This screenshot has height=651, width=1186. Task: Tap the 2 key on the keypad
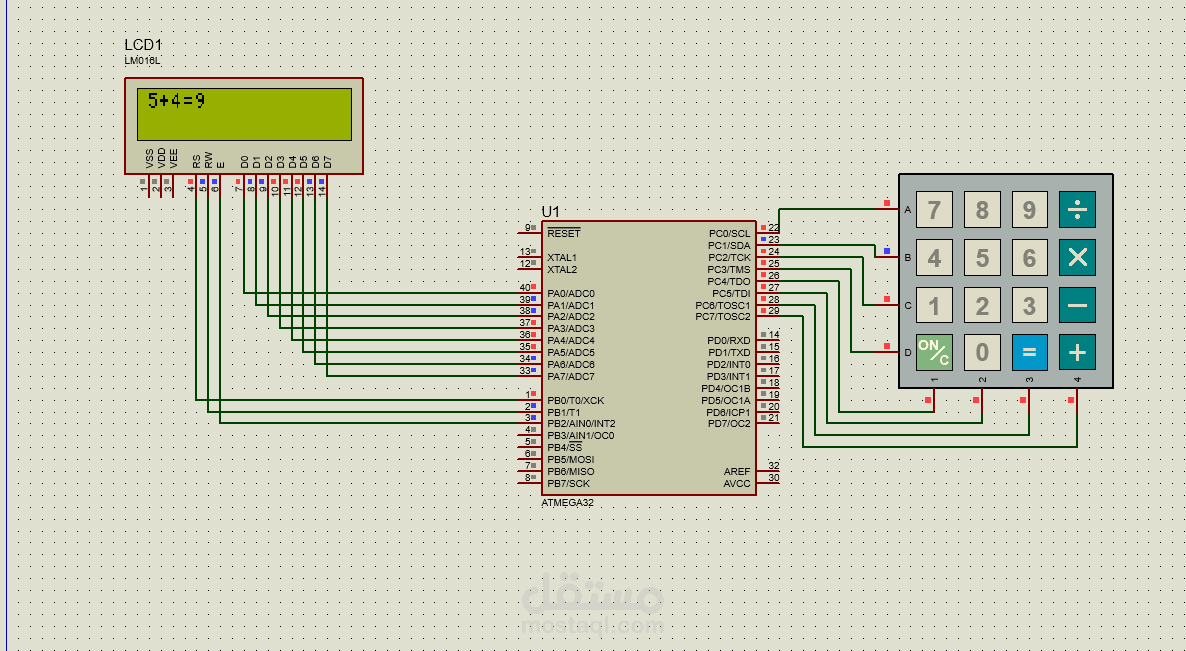pyautogui.click(x=982, y=305)
